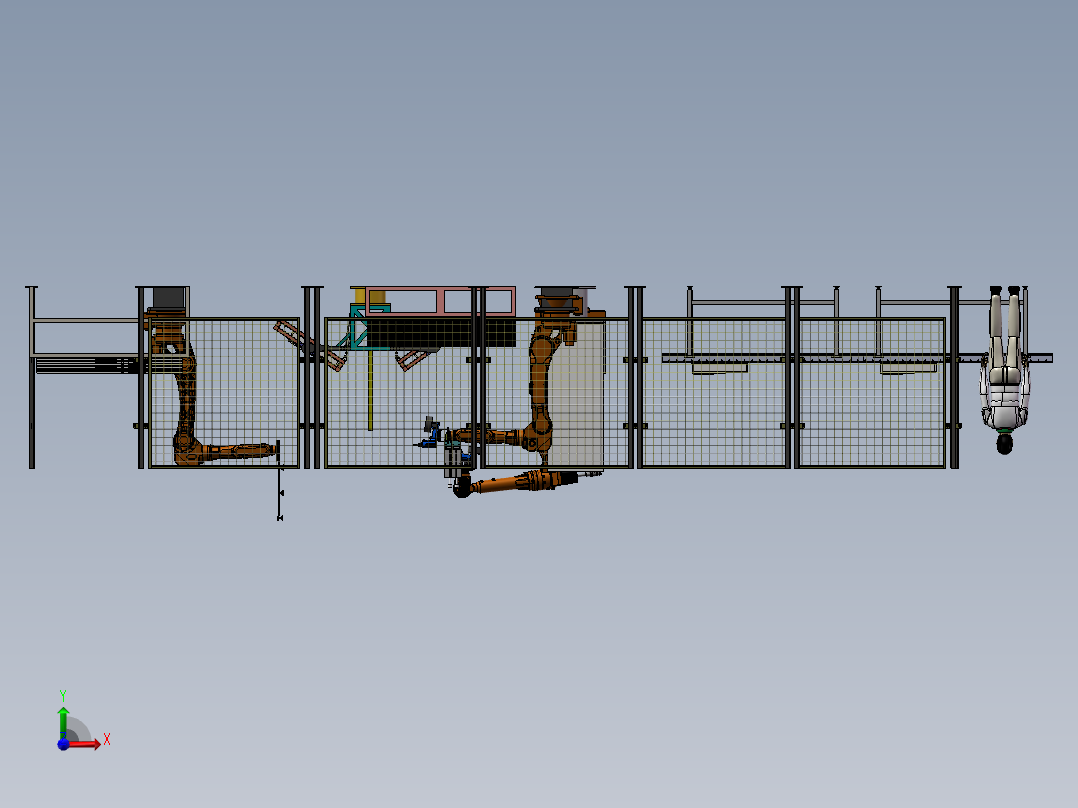Select the yellow vertical post under the teal bracket
Screen dimensions: 1078x808
370,390
